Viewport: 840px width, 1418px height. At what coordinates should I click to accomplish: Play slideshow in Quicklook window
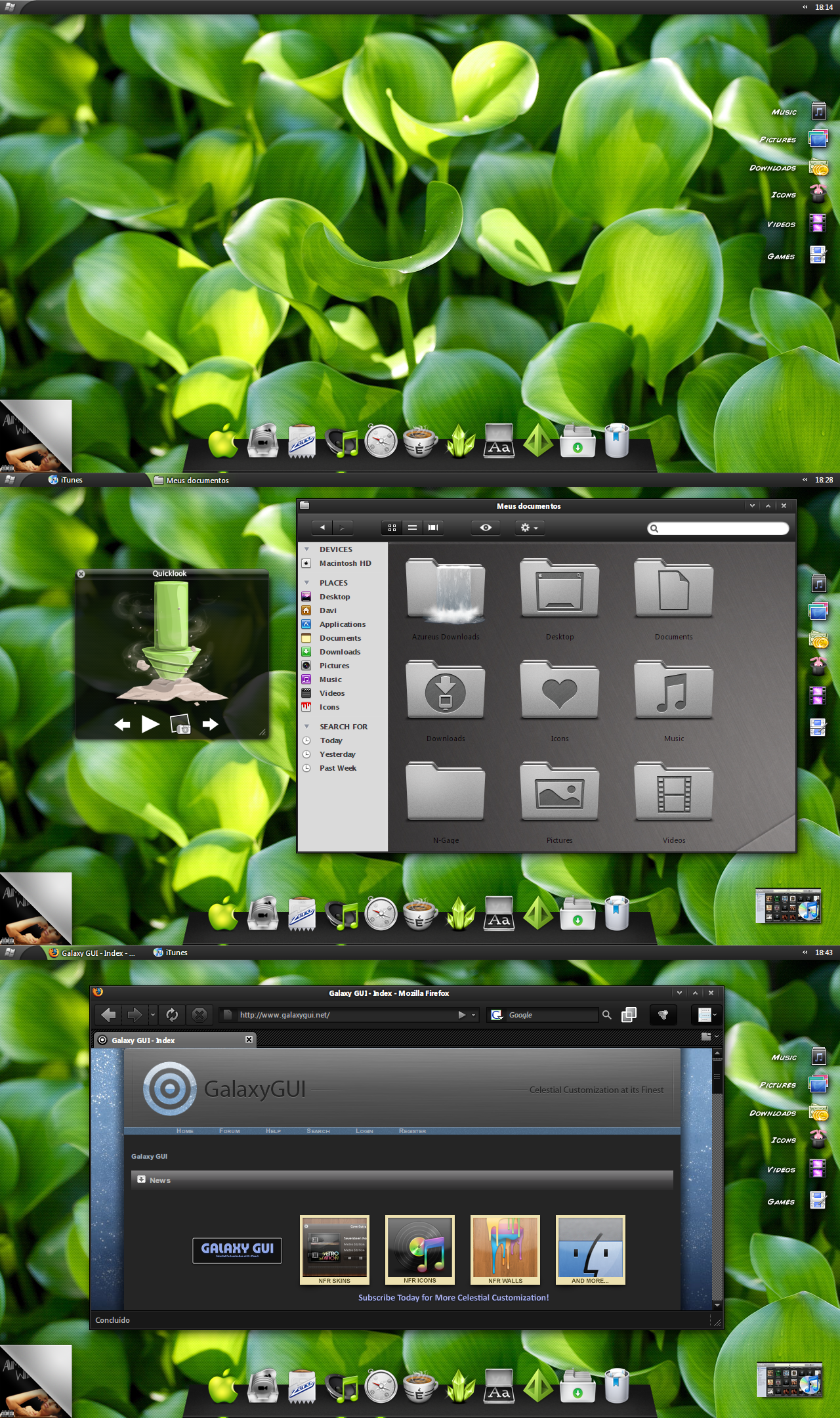(150, 724)
